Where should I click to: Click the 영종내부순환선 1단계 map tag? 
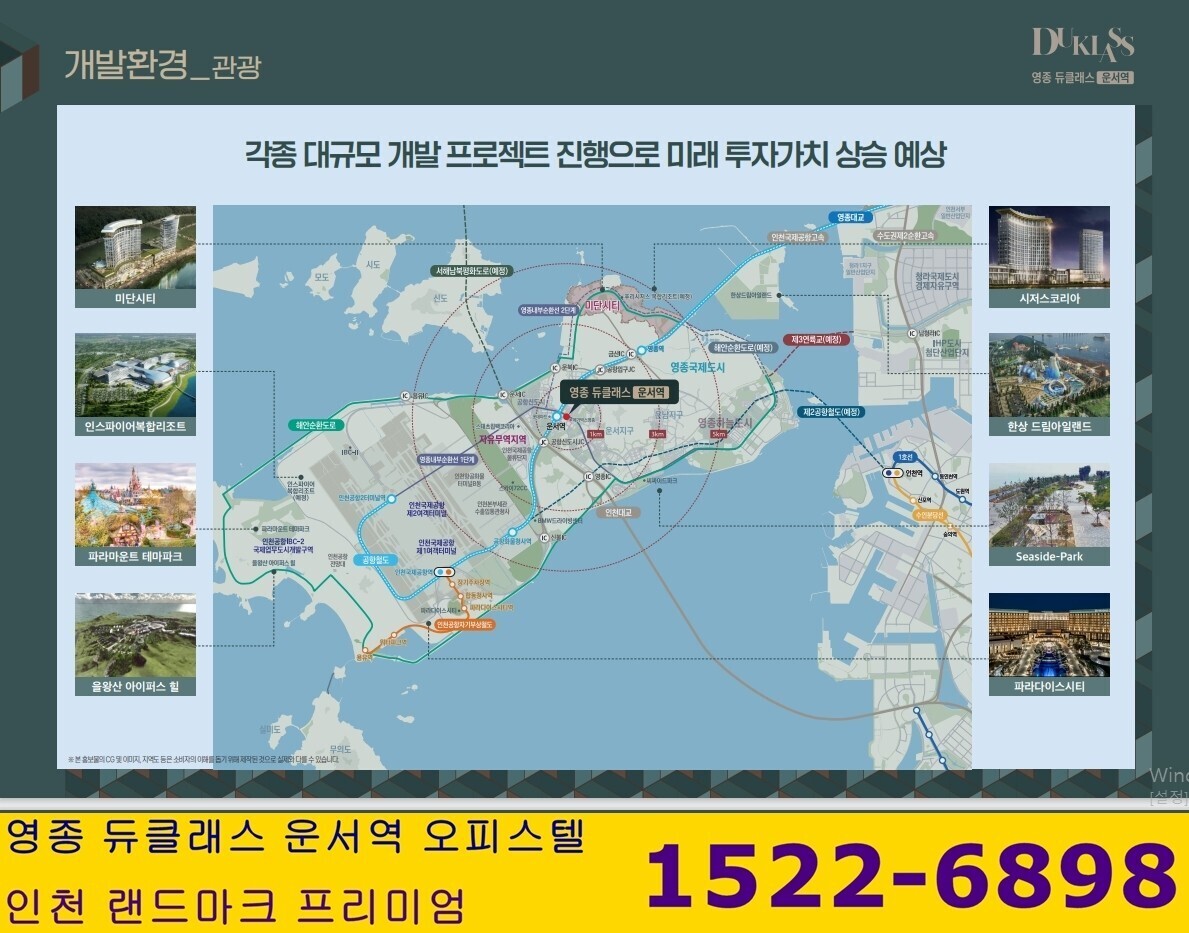447,460
